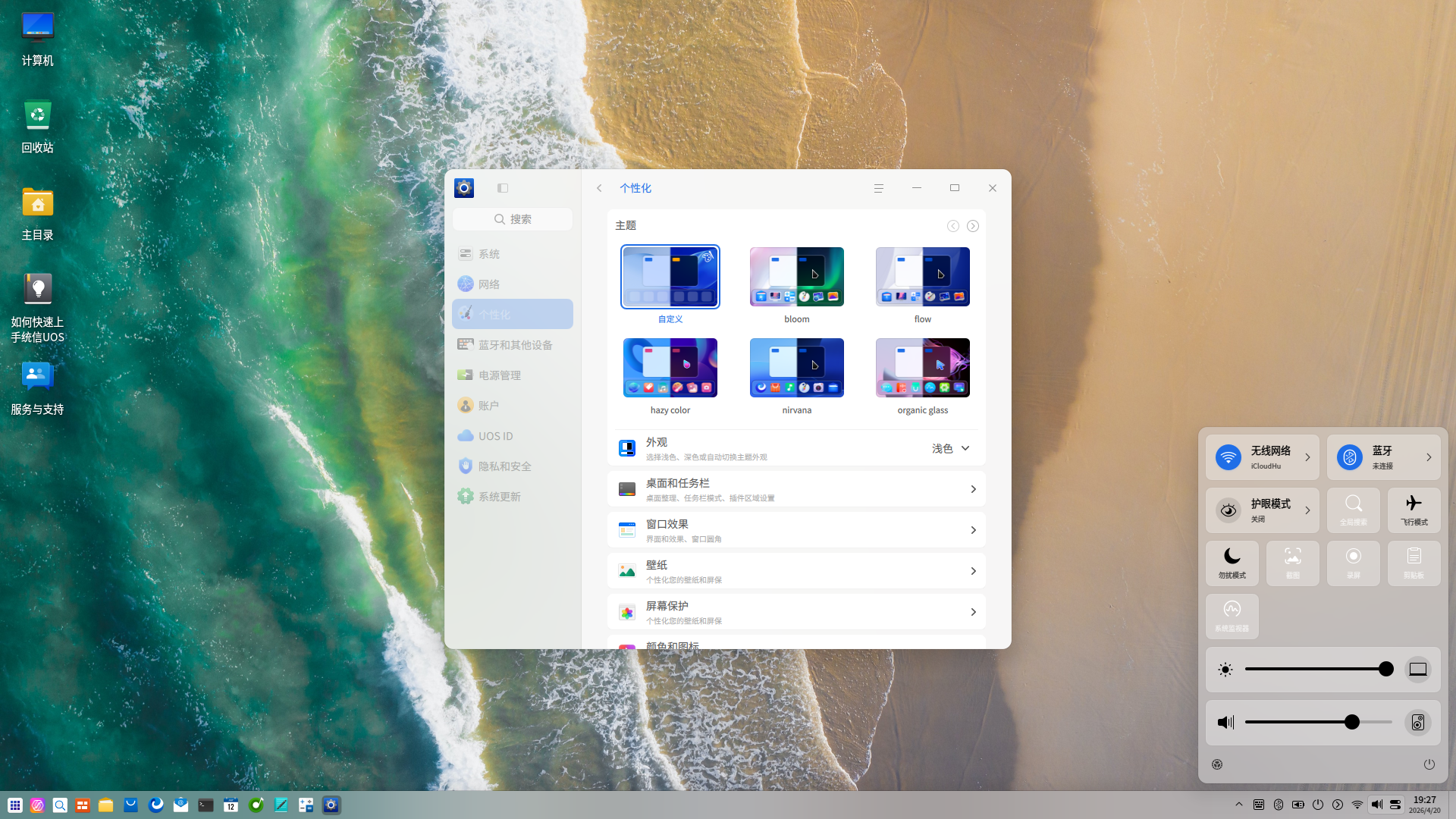Start screen recording via 录屏 tile

pos(1354,563)
